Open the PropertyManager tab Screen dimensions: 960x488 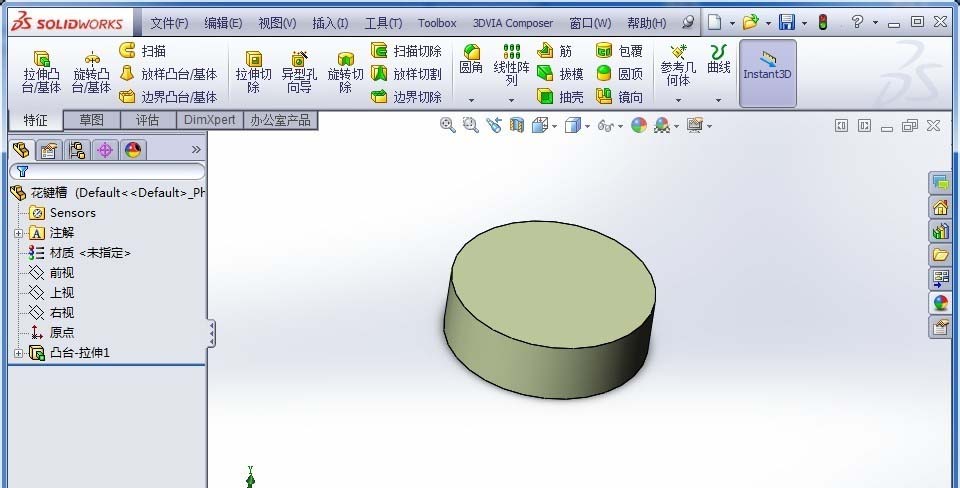[x=48, y=149]
